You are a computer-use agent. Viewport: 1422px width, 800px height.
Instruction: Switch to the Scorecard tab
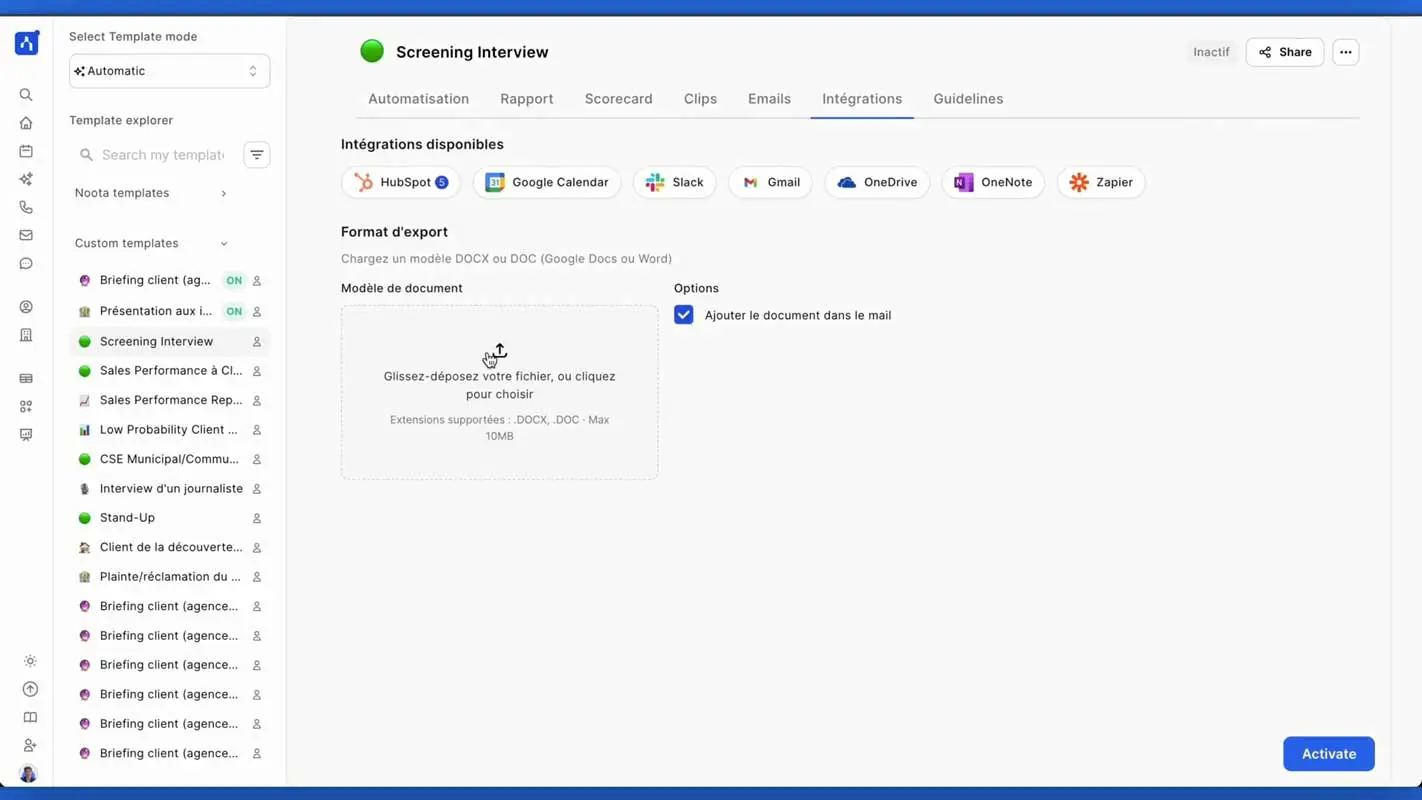click(x=618, y=99)
